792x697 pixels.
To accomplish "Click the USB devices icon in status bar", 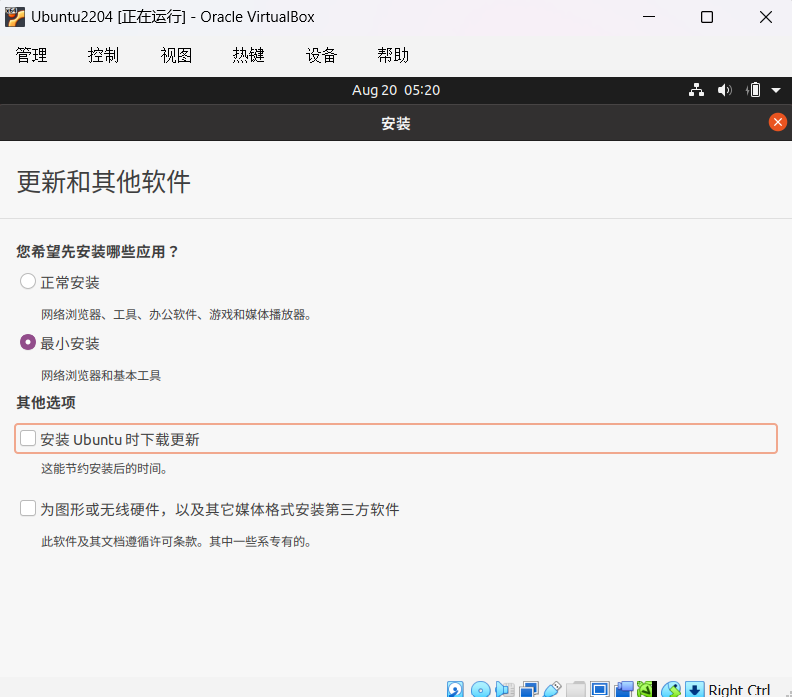I will pos(552,689).
